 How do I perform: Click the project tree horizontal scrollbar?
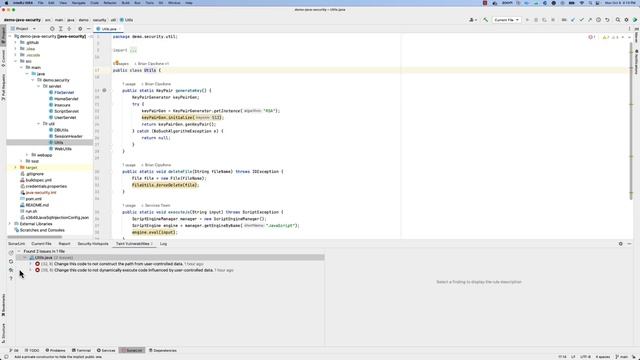(35, 237)
